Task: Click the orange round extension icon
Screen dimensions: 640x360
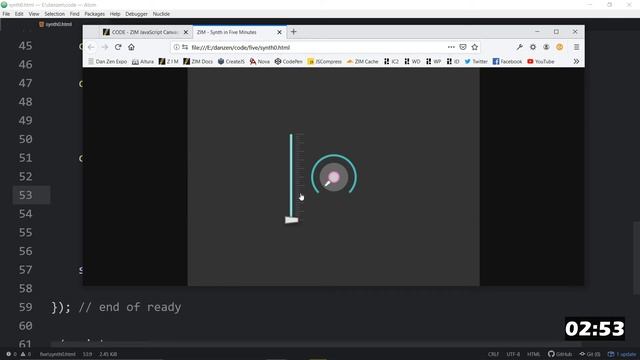Action: (x=560, y=47)
